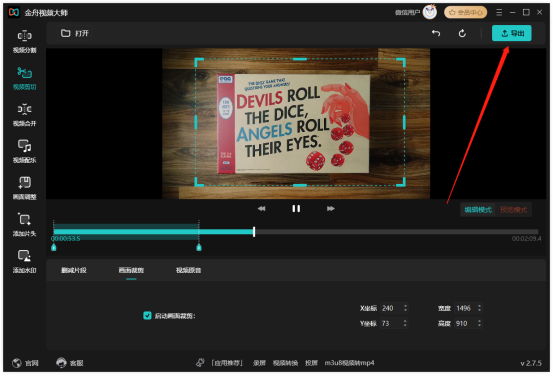Increase 宽度 with the up arrow

(479, 306)
